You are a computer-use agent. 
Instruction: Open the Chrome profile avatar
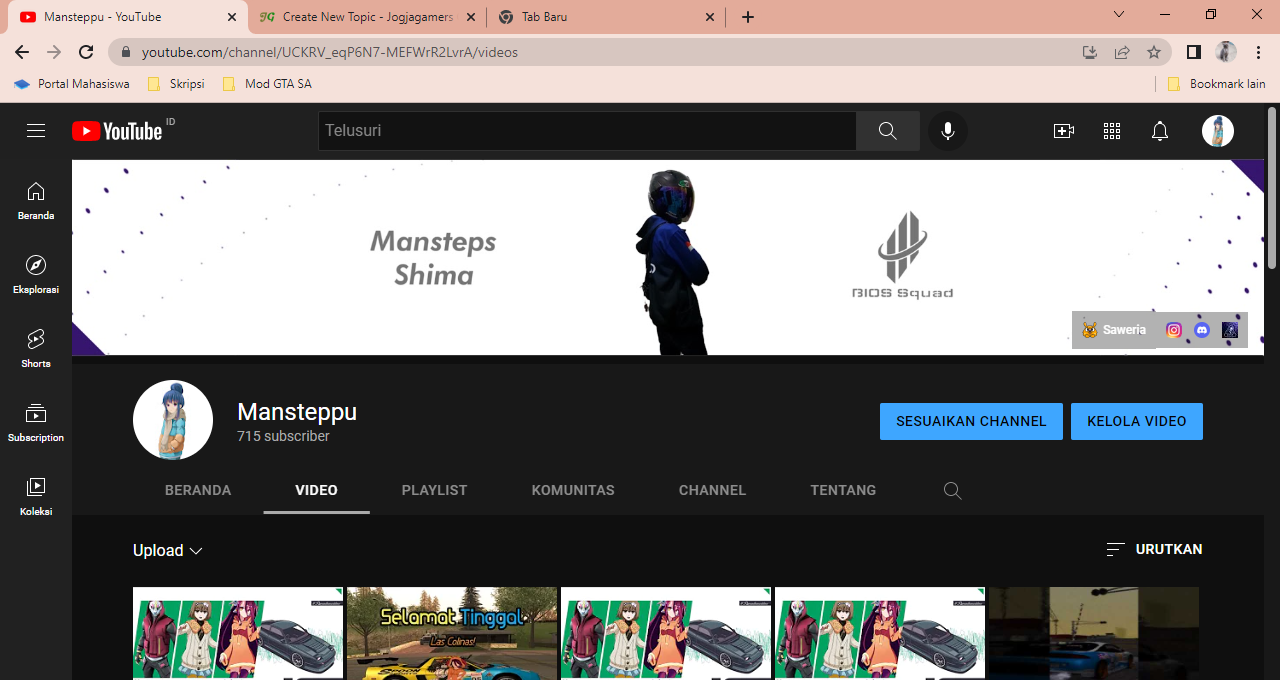pyautogui.click(x=1226, y=52)
